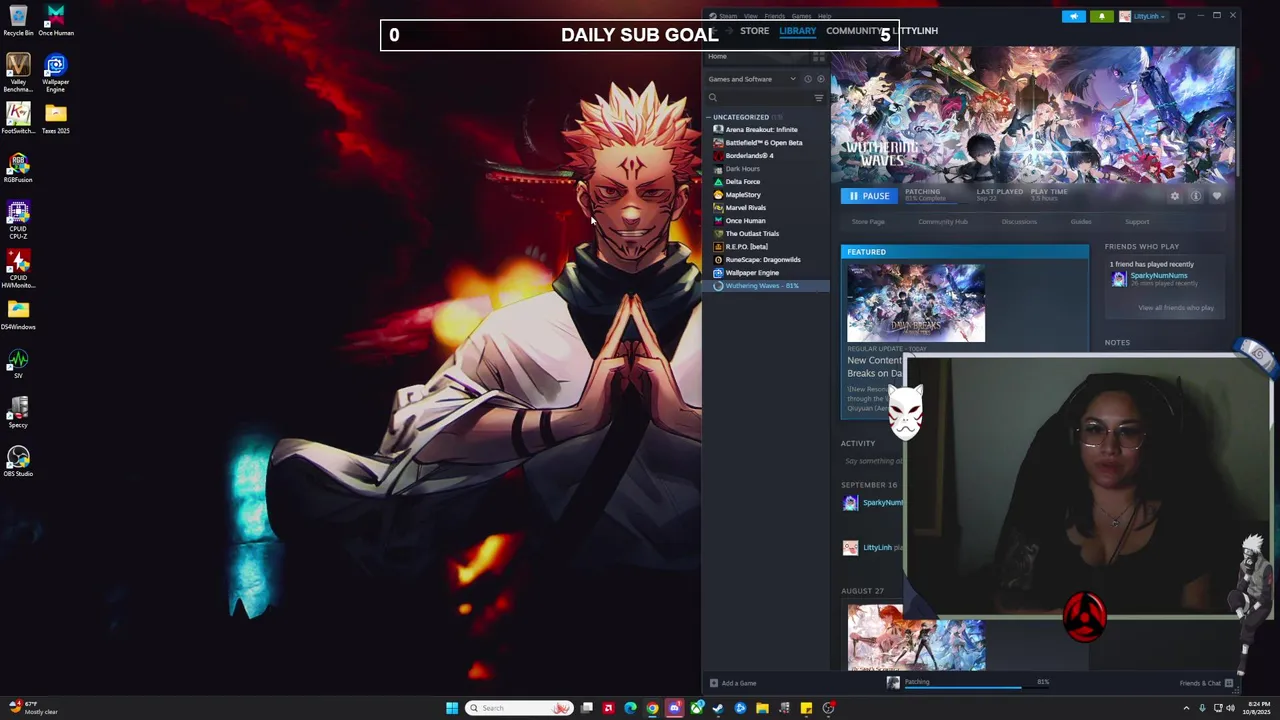Open the Friends menu in Steam
The image size is (1280, 720).
click(775, 16)
